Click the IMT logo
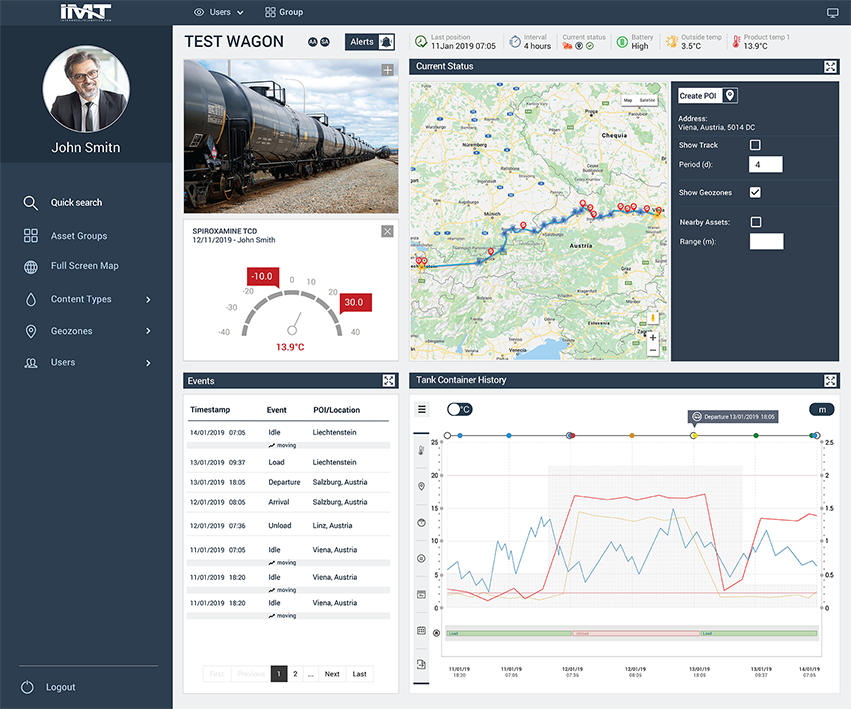This screenshot has width=851, height=709. [x=86, y=12]
